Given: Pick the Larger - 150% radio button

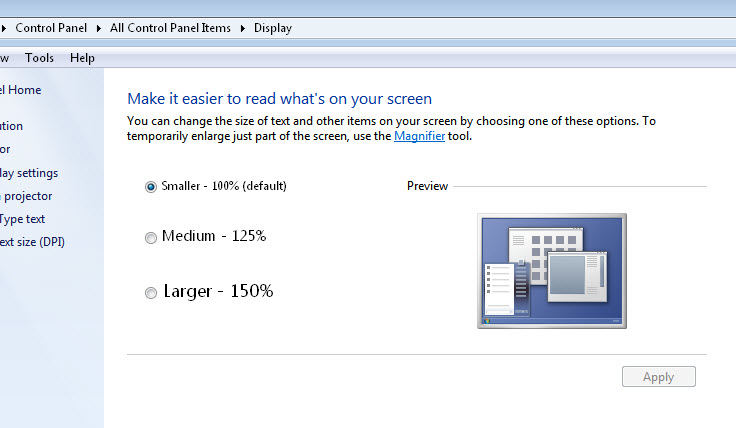Looking at the screenshot, I should pos(151,293).
